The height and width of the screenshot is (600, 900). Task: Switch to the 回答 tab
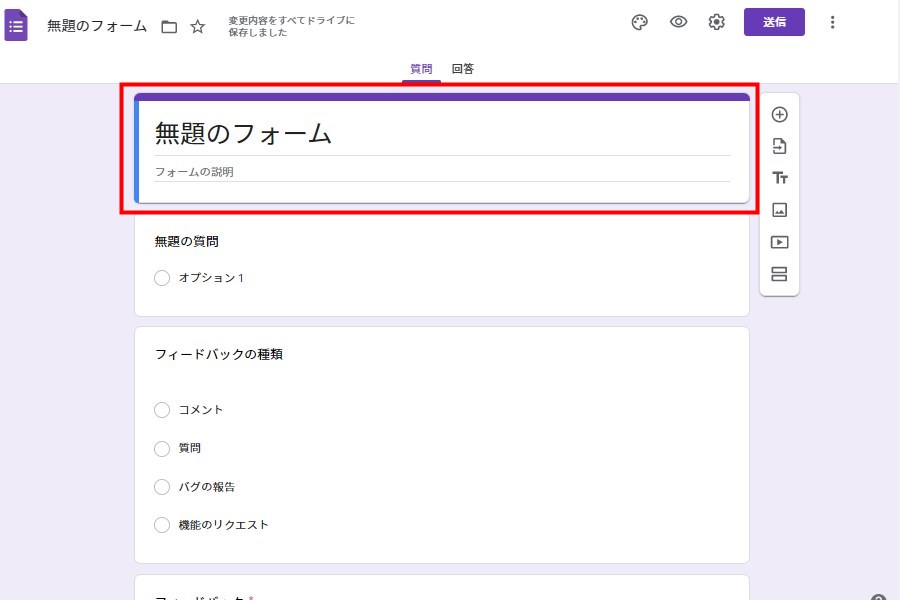point(462,69)
